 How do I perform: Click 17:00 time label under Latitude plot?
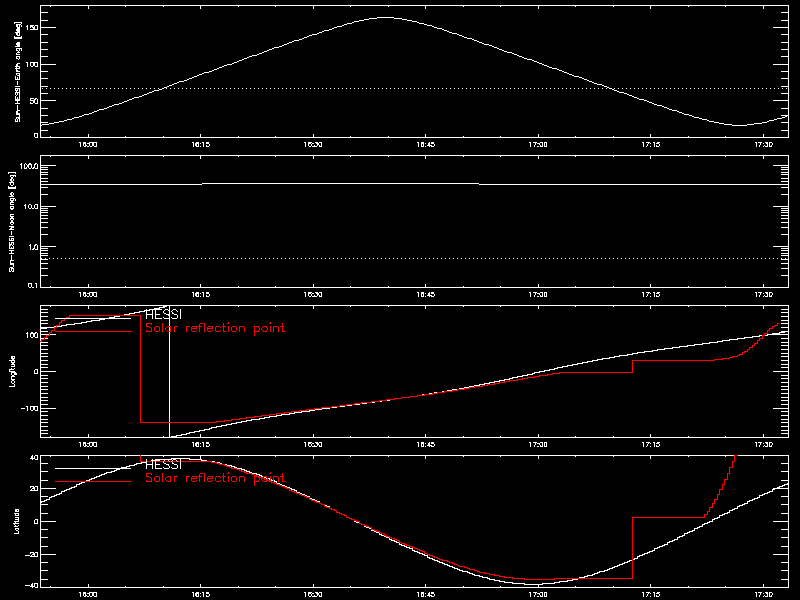pos(538,595)
